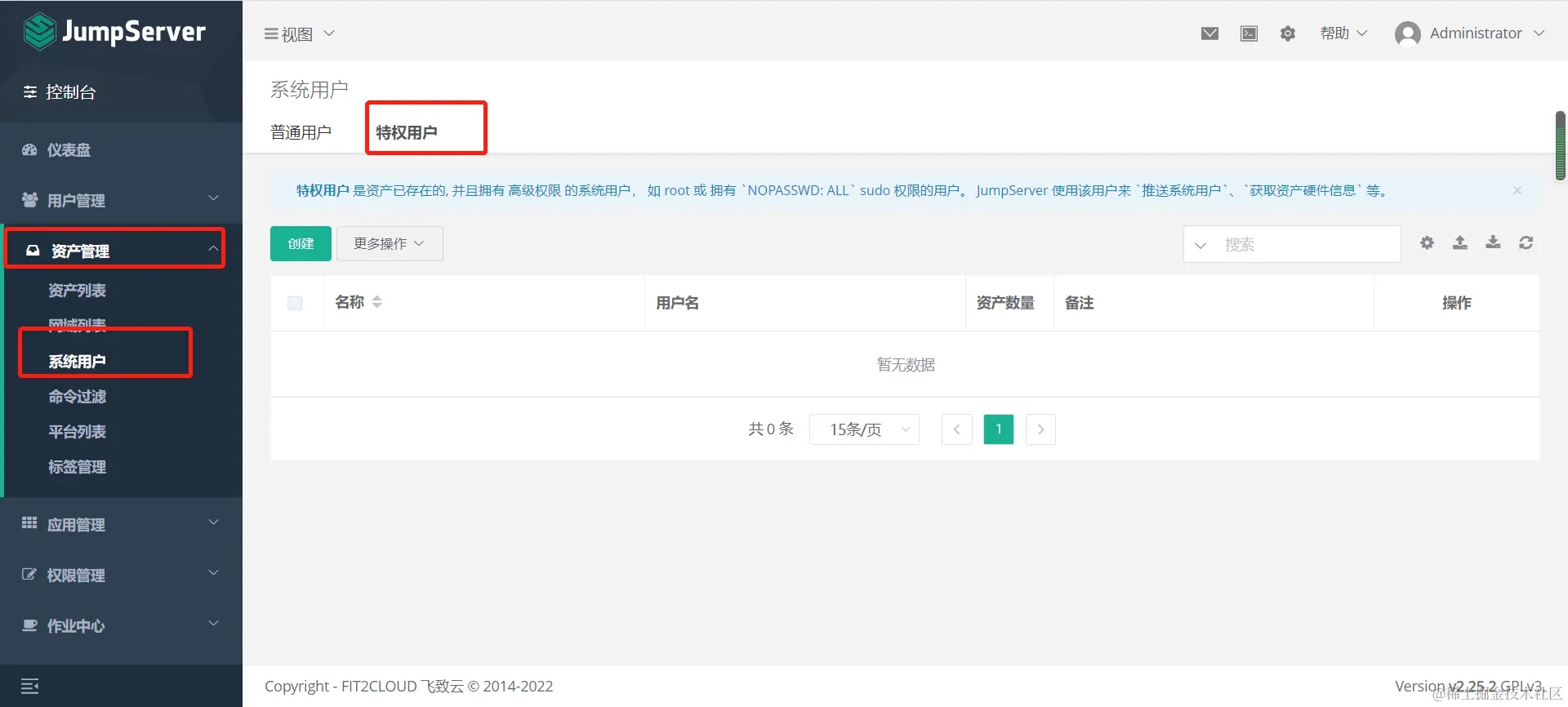Switch to the 特权用户 tab

click(x=407, y=132)
